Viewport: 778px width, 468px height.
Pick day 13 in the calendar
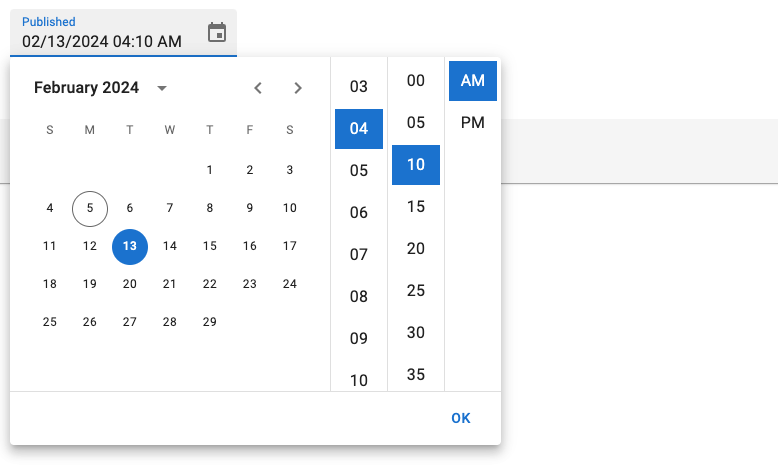pyautogui.click(x=130, y=246)
